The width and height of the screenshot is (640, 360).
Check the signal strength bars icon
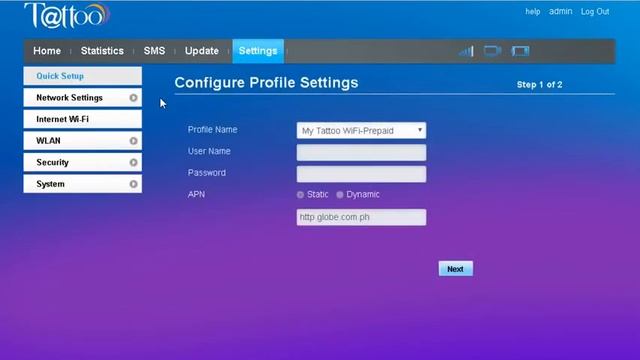[x=466, y=51]
